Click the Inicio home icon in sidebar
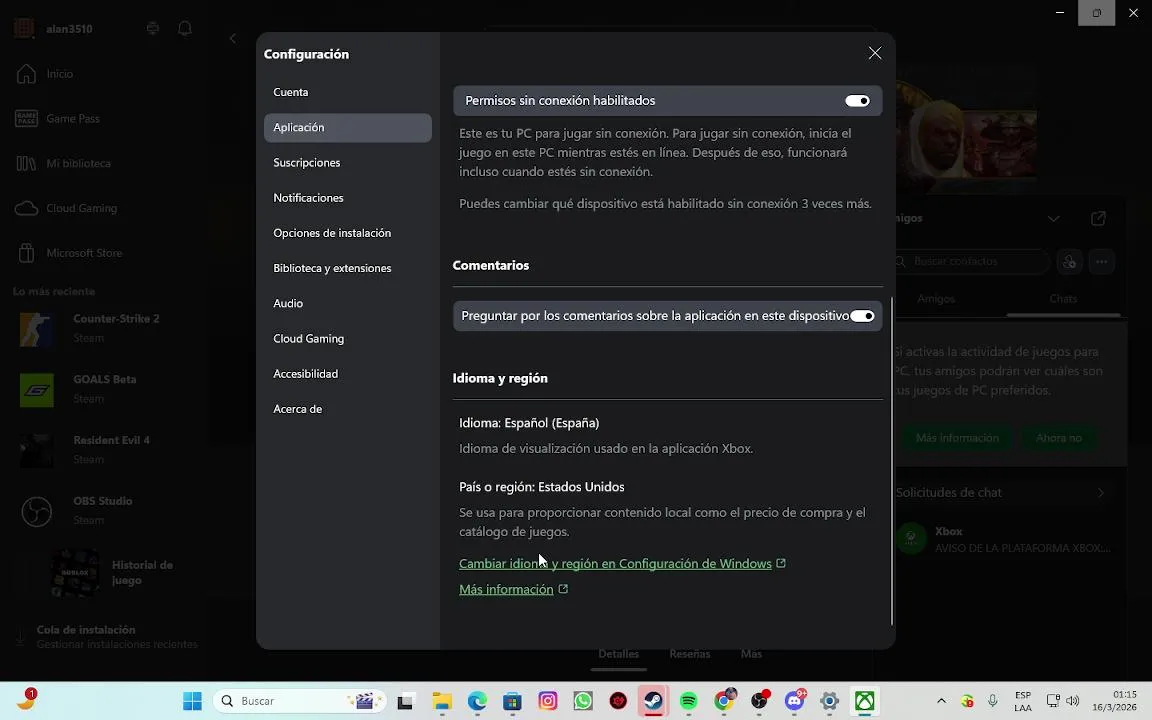This screenshot has width=1152, height=720. (26, 73)
